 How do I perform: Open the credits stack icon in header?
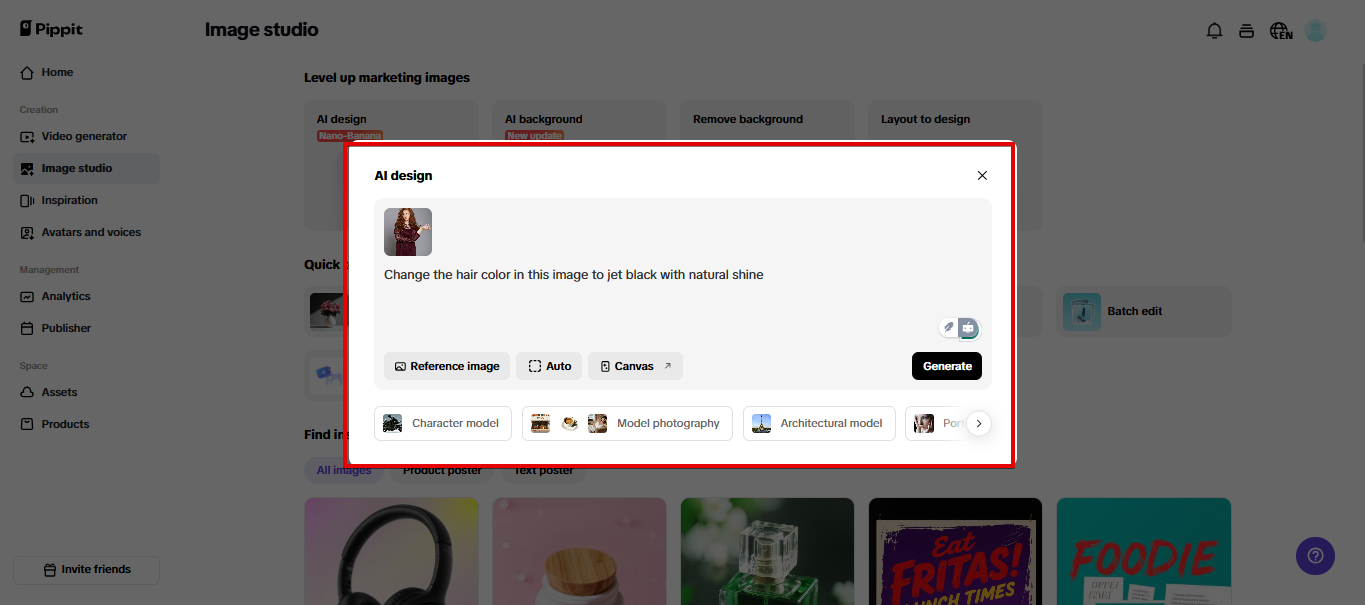tap(1246, 31)
